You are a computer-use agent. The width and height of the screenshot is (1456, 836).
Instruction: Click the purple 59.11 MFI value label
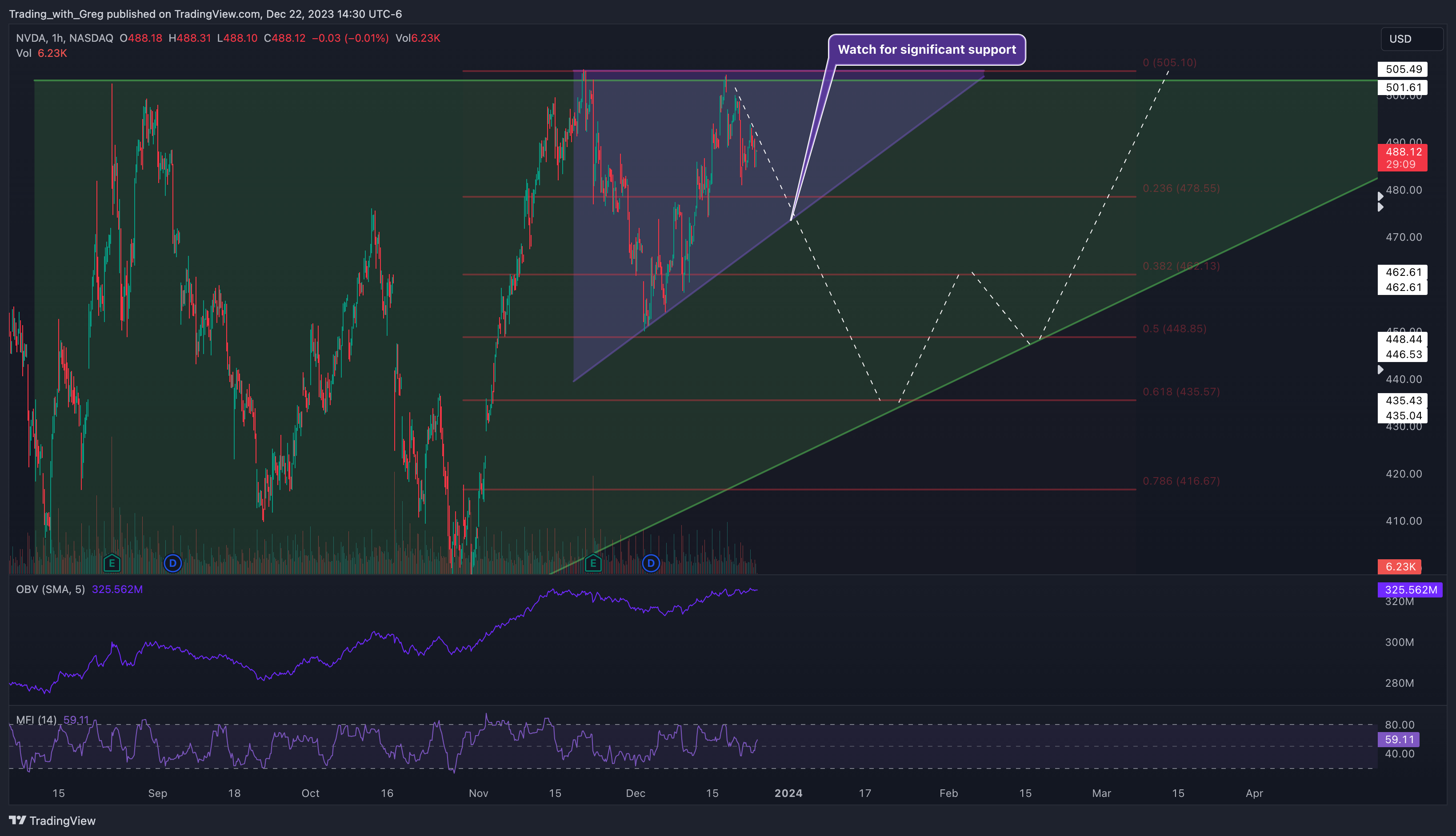1399,740
